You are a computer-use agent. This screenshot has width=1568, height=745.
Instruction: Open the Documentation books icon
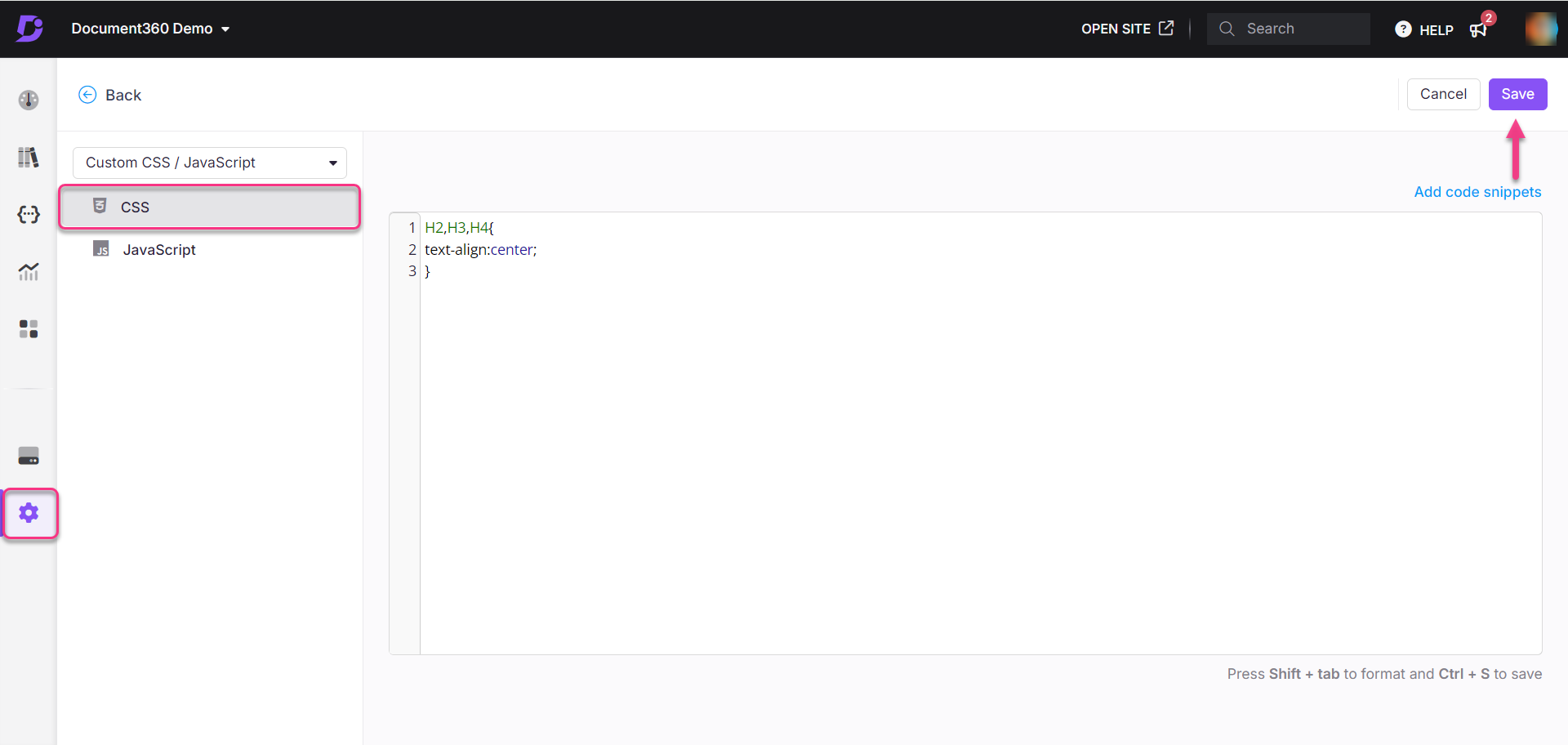point(29,157)
